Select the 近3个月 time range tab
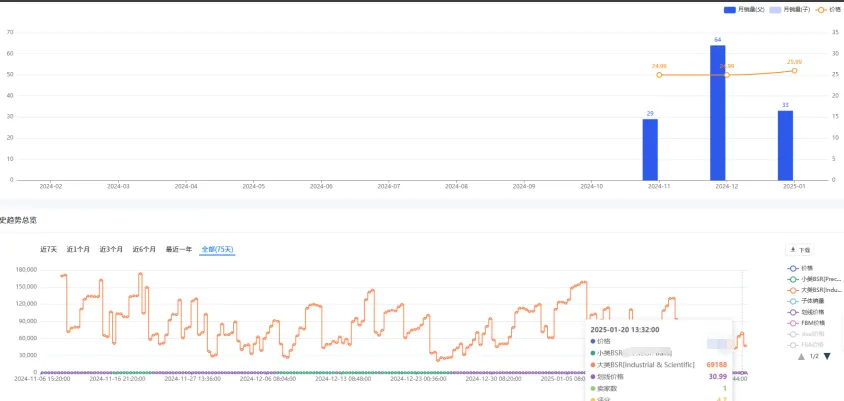 click(x=111, y=249)
